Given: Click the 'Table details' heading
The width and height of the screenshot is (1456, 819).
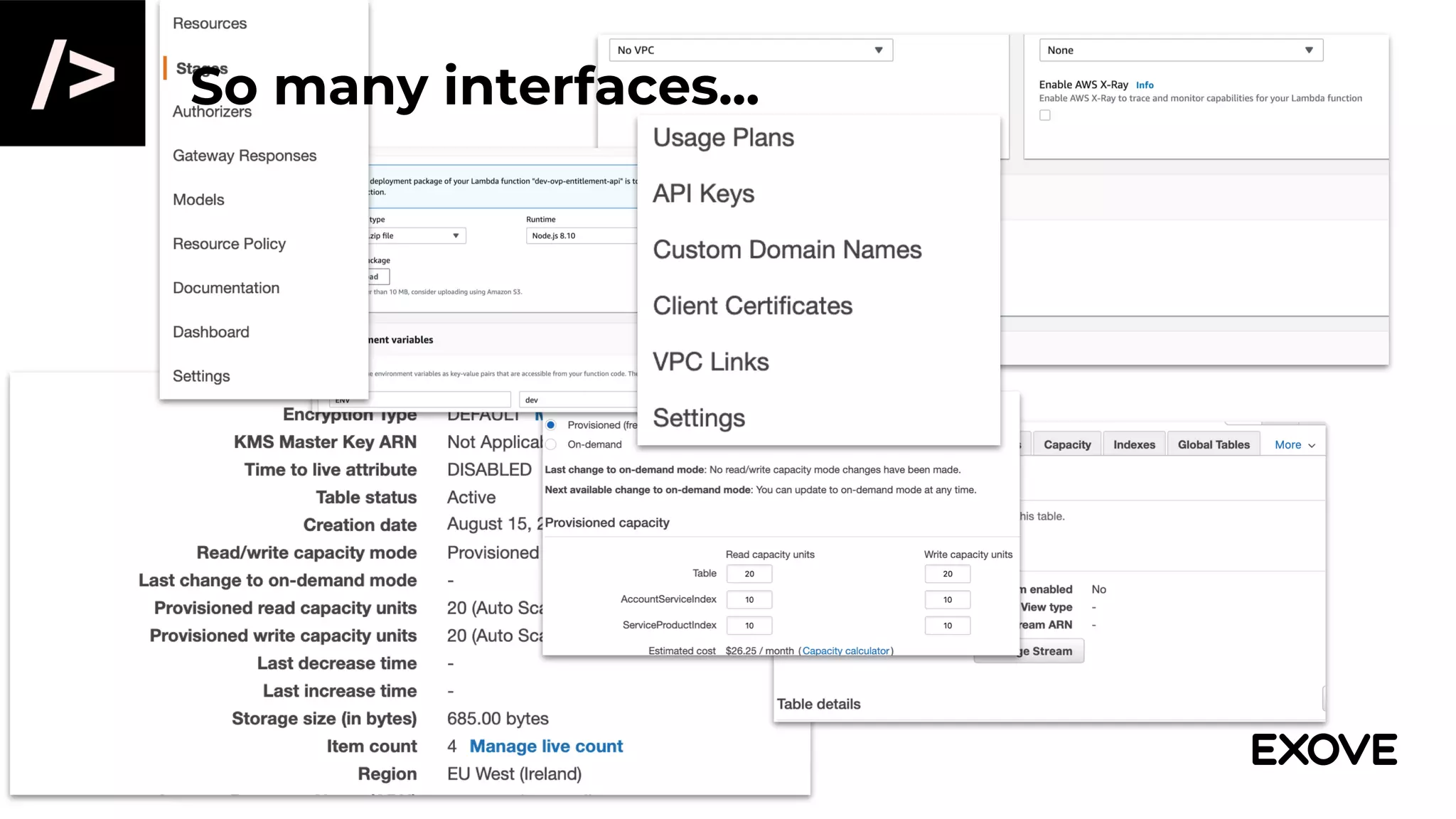Looking at the screenshot, I should click(818, 705).
